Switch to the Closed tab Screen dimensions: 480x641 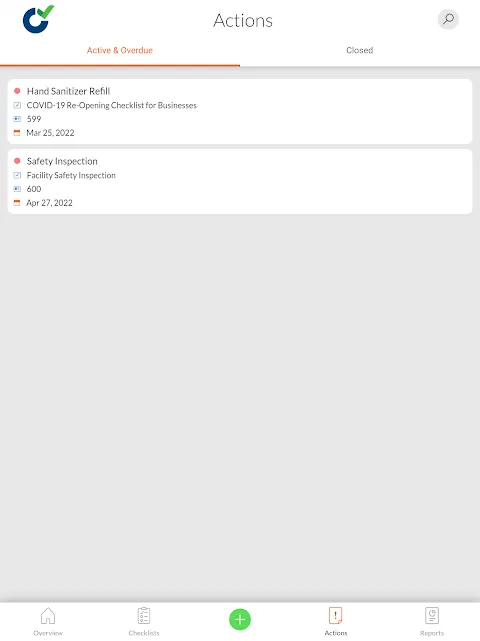[360, 50]
